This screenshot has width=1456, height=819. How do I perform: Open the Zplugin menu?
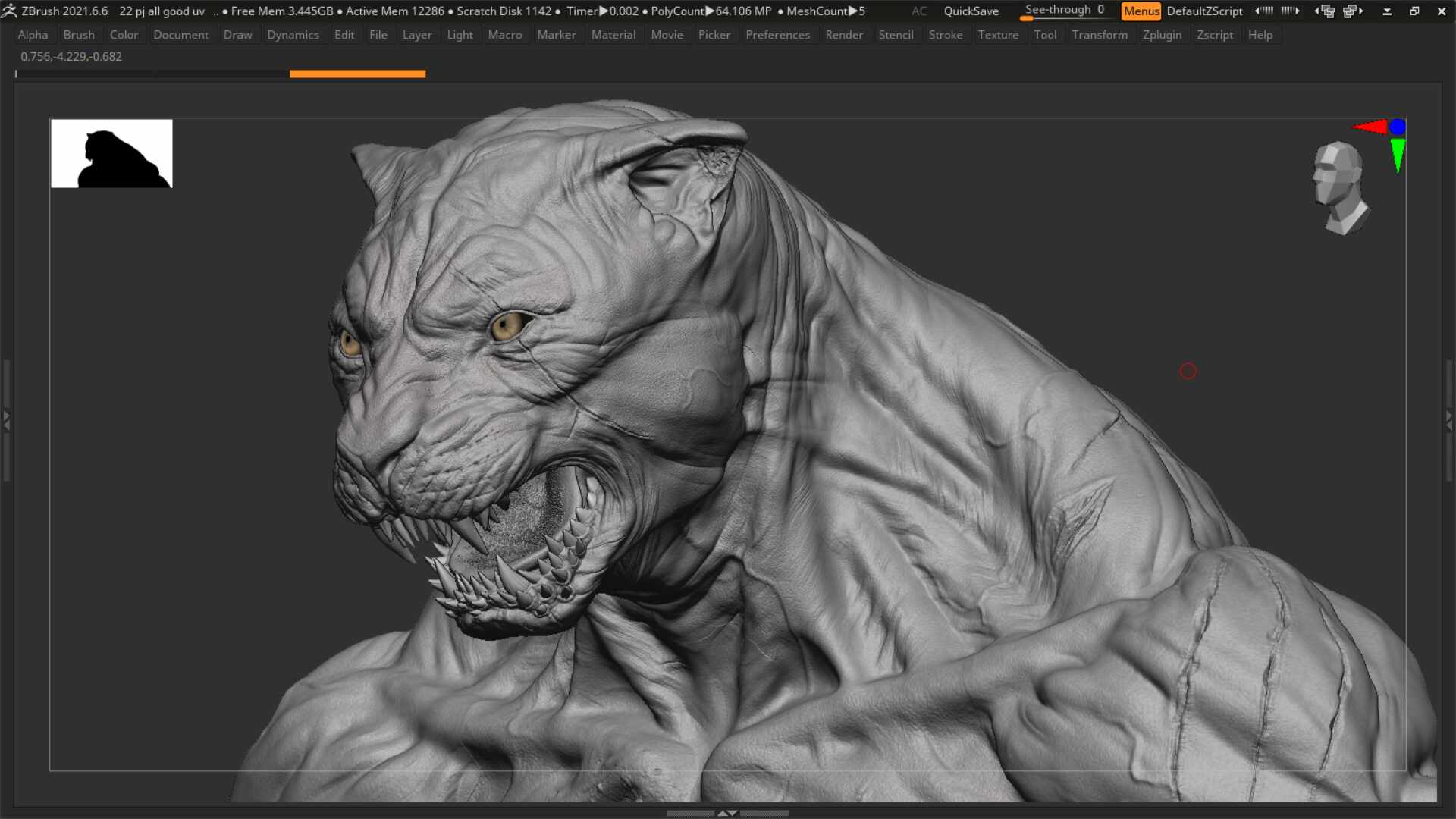(1162, 35)
